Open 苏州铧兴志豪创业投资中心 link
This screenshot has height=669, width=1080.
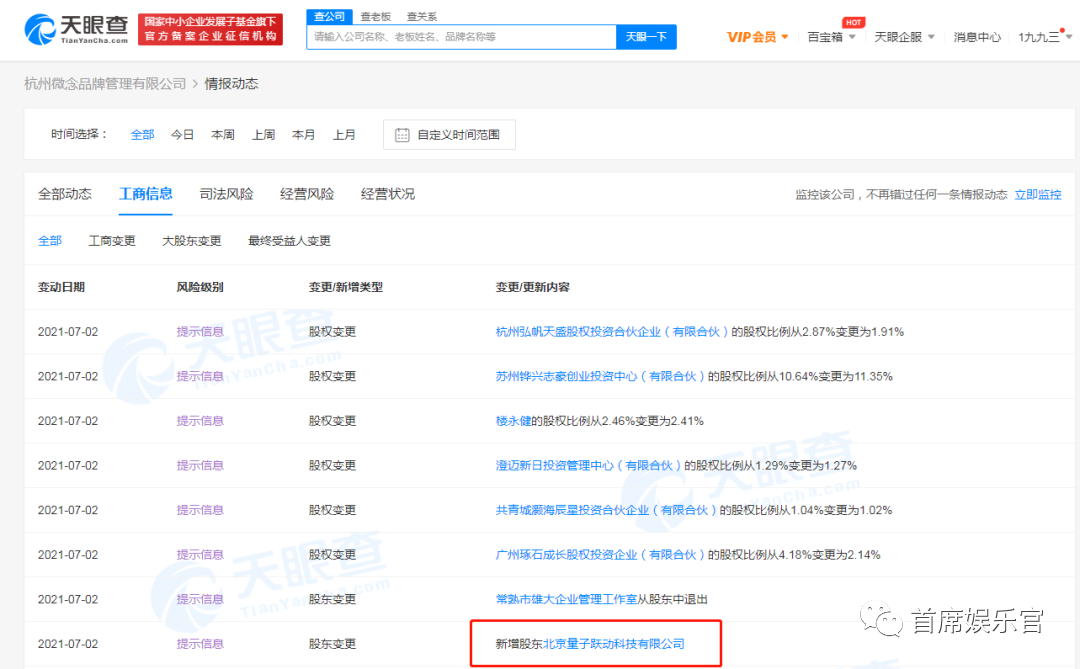pos(600,377)
